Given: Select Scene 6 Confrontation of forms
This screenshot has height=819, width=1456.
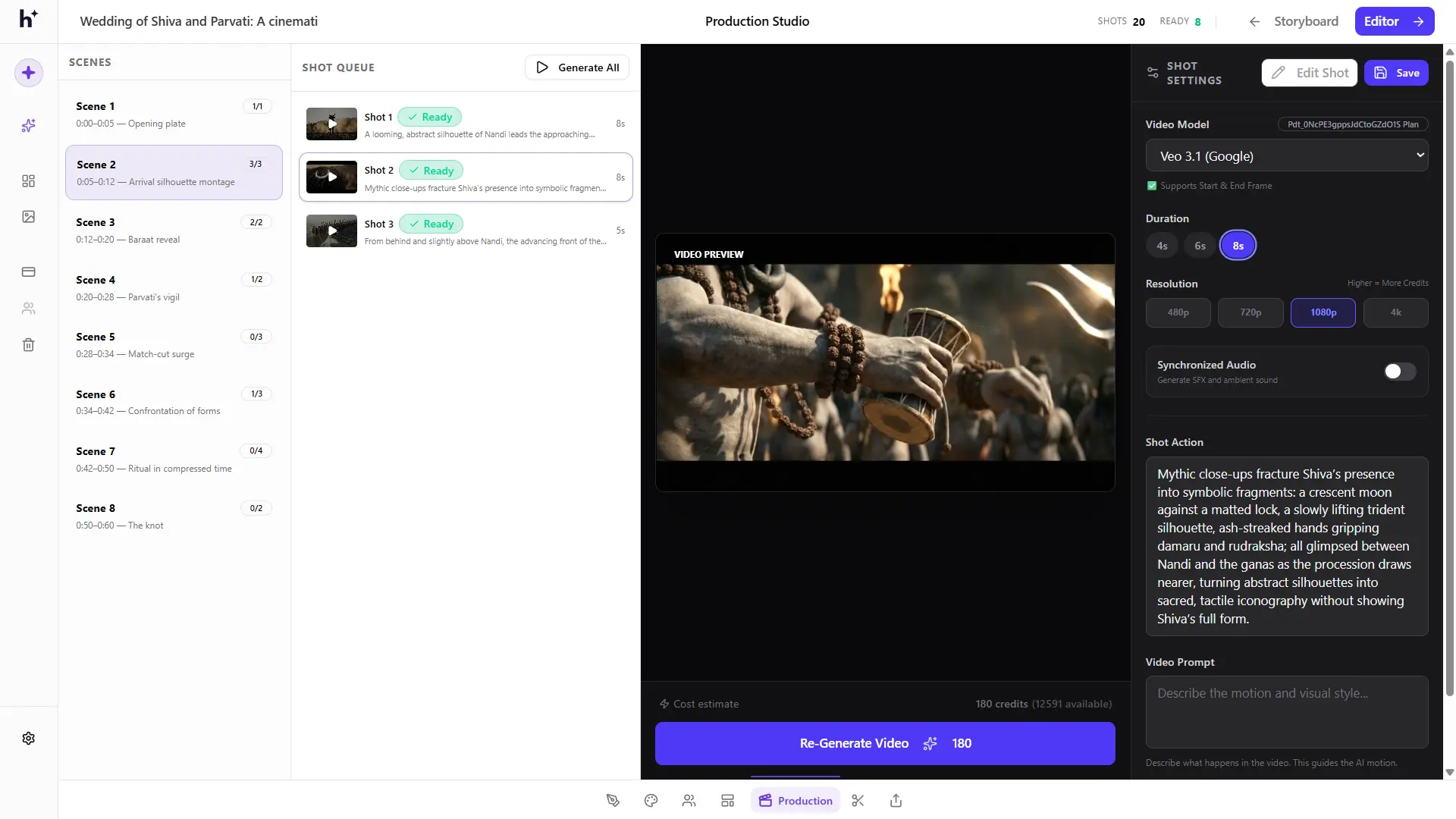Looking at the screenshot, I should point(174,403).
